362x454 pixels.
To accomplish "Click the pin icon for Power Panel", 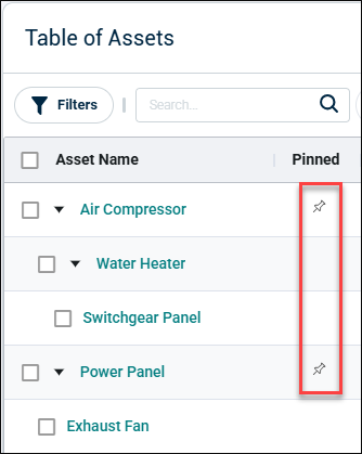I will click(319, 369).
